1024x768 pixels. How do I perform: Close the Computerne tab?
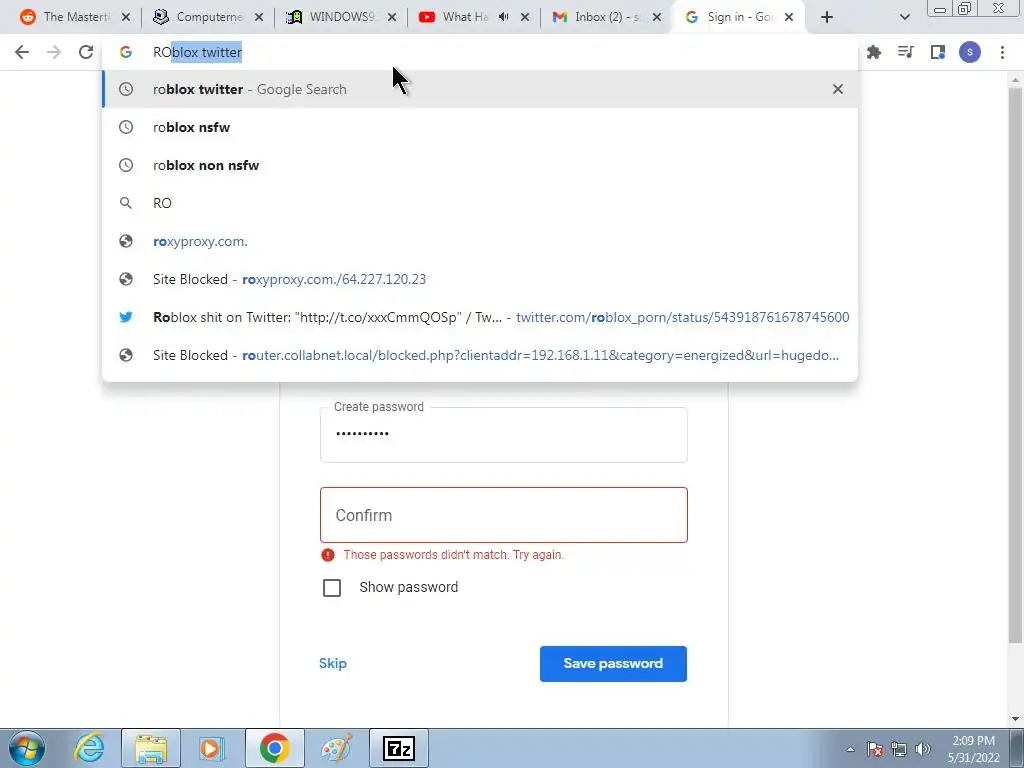259,18
